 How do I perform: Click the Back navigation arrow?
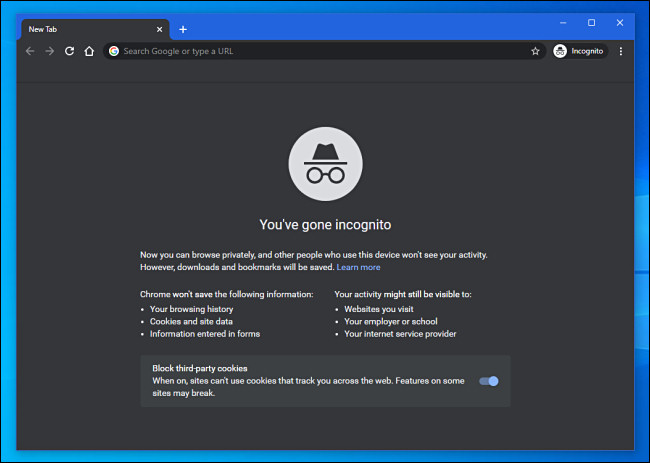coord(30,51)
